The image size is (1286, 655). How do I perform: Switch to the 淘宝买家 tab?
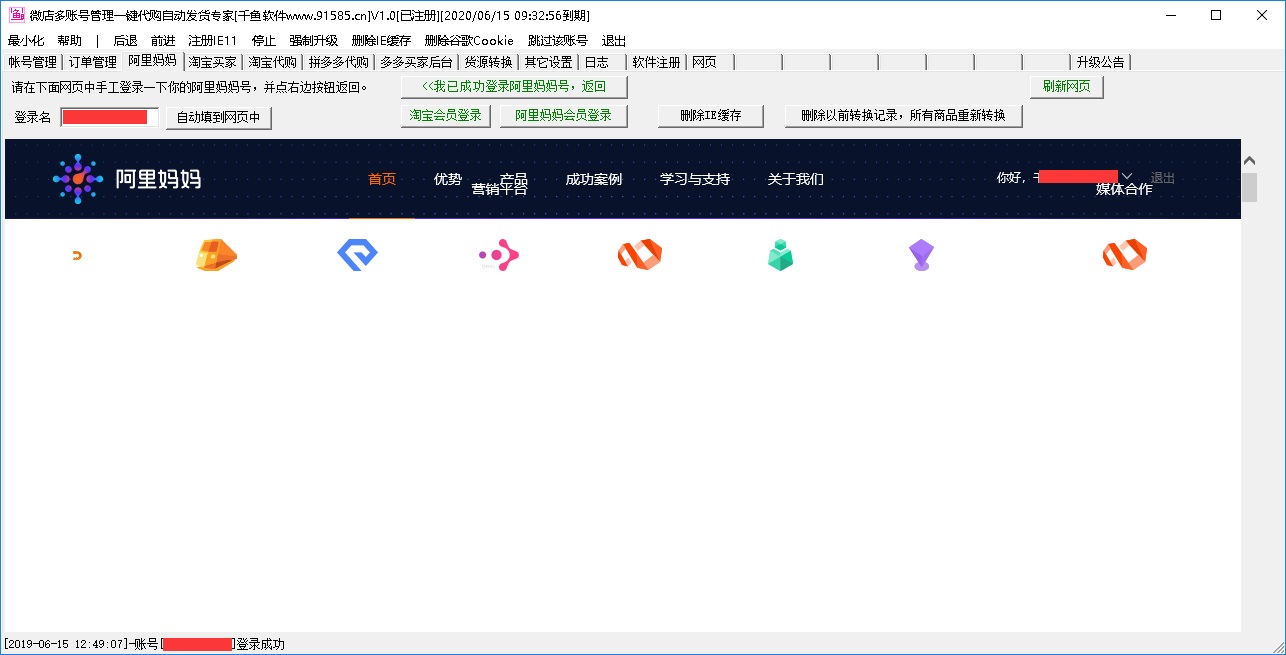(213, 62)
